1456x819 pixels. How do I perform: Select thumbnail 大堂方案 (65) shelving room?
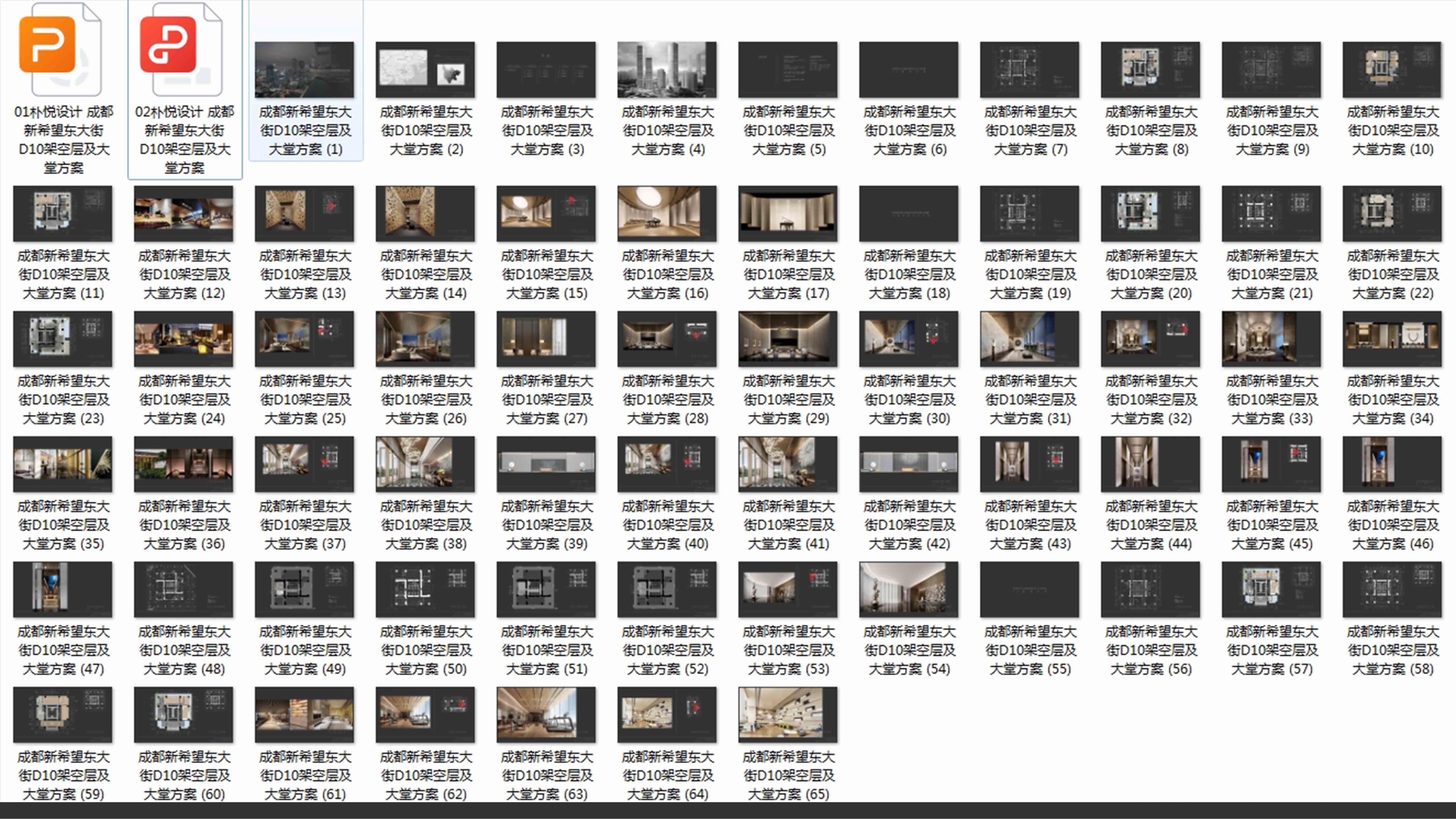[x=788, y=715]
